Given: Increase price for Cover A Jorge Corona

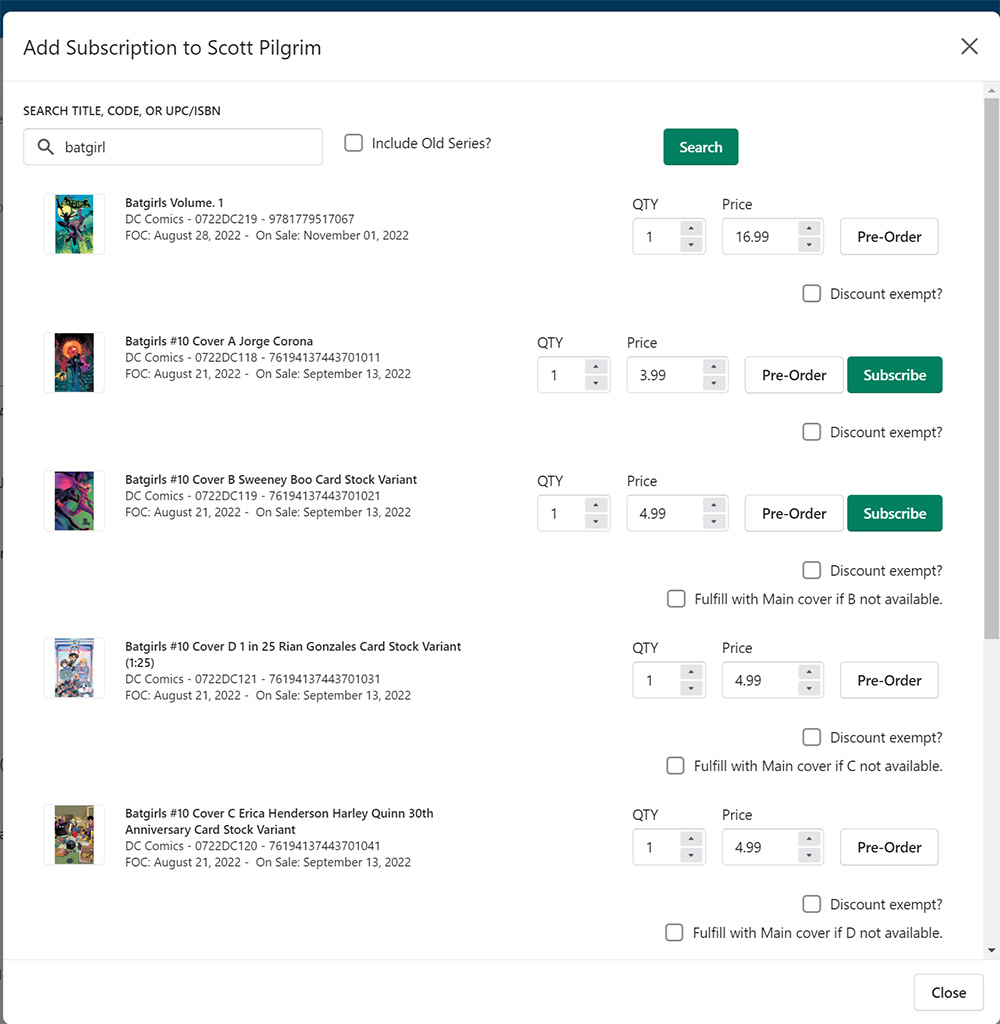Looking at the screenshot, I should 714,366.
